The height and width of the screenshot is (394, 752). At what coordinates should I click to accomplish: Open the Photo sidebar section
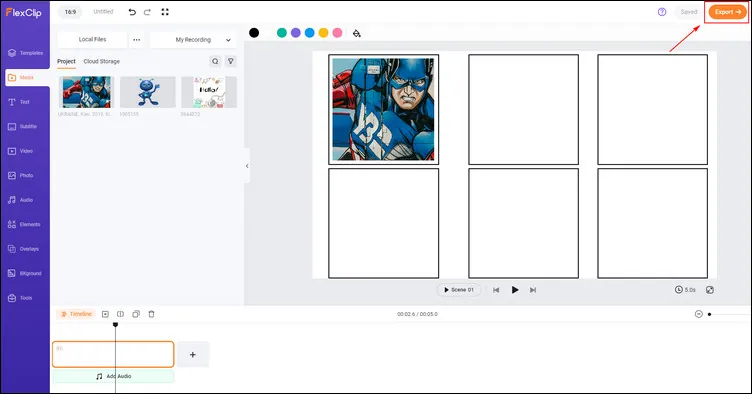pos(21,175)
